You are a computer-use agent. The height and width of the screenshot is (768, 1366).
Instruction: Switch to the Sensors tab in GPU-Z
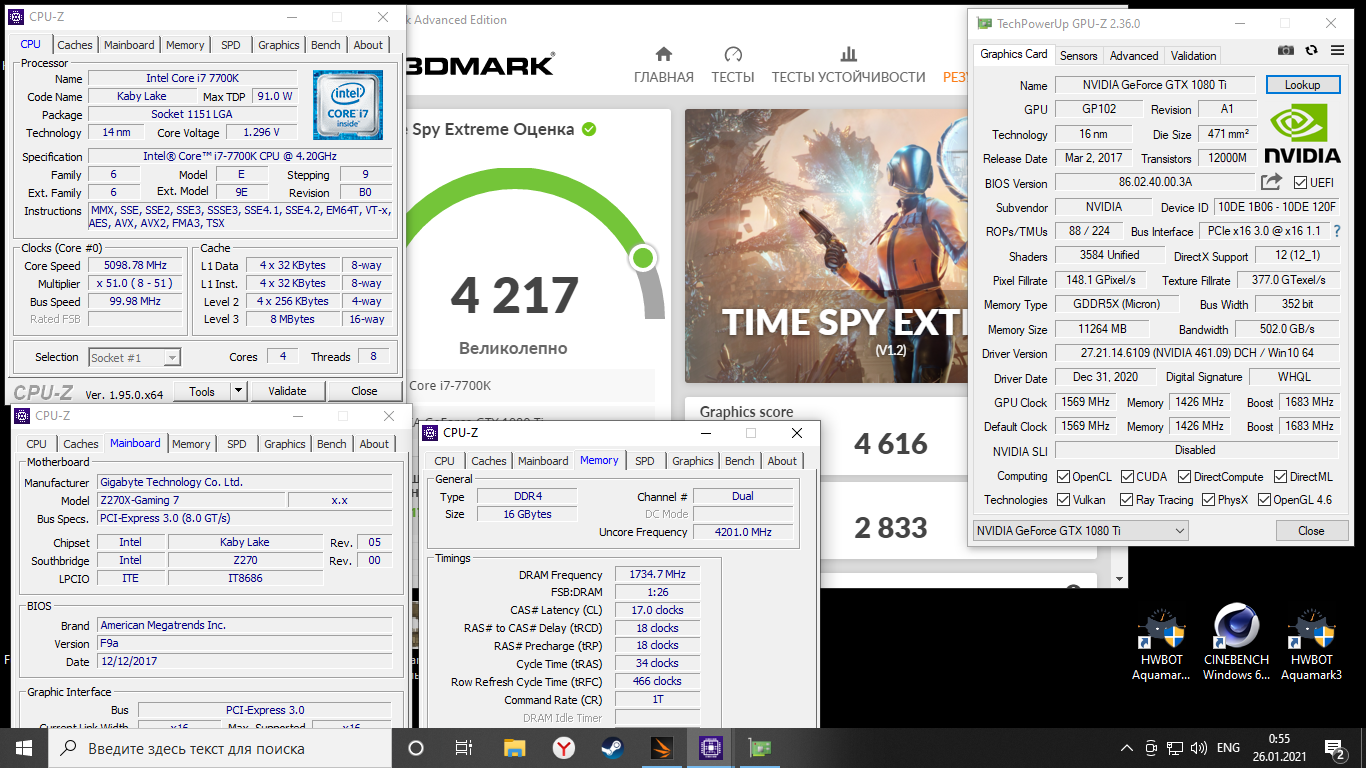coord(1078,55)
